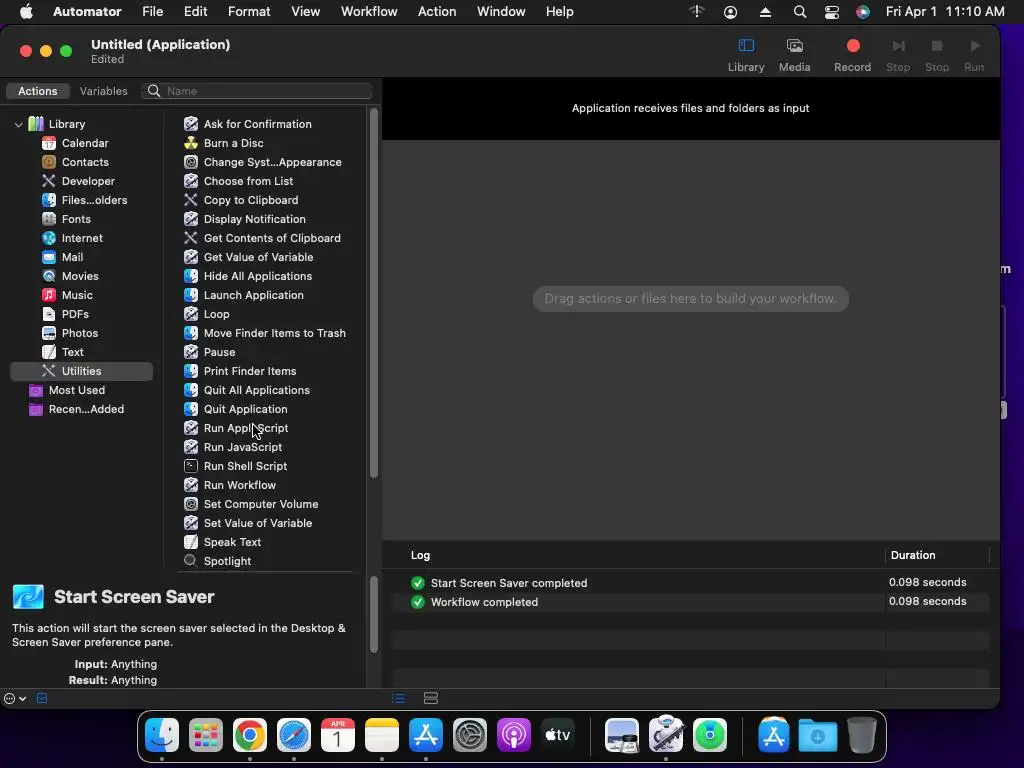Screen dimensions: 1024x768
Task: Open the Action menu in the menu bar
Action: click(437, 12)
